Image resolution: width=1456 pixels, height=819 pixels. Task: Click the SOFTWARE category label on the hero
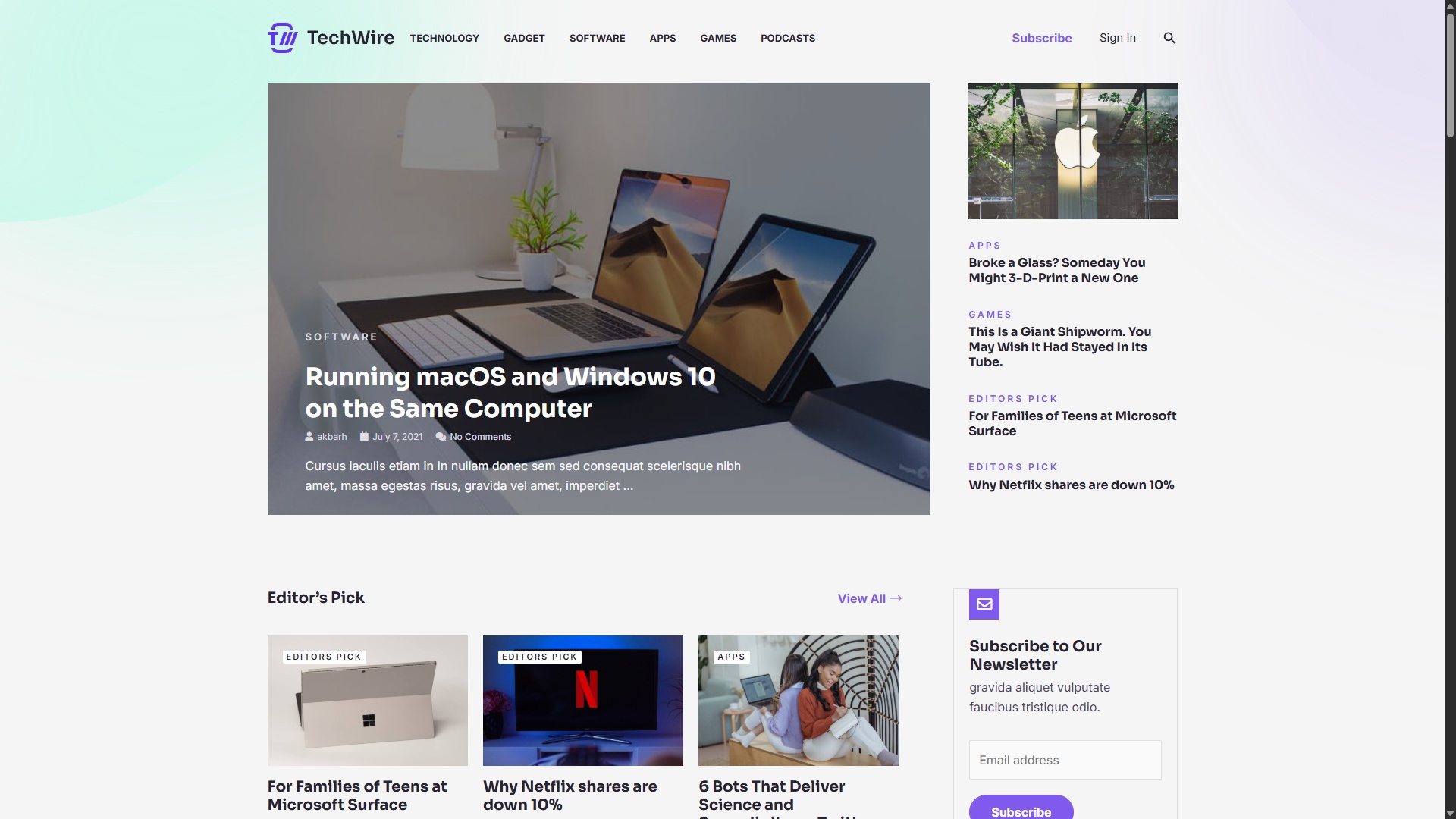(x=340, y=337)
